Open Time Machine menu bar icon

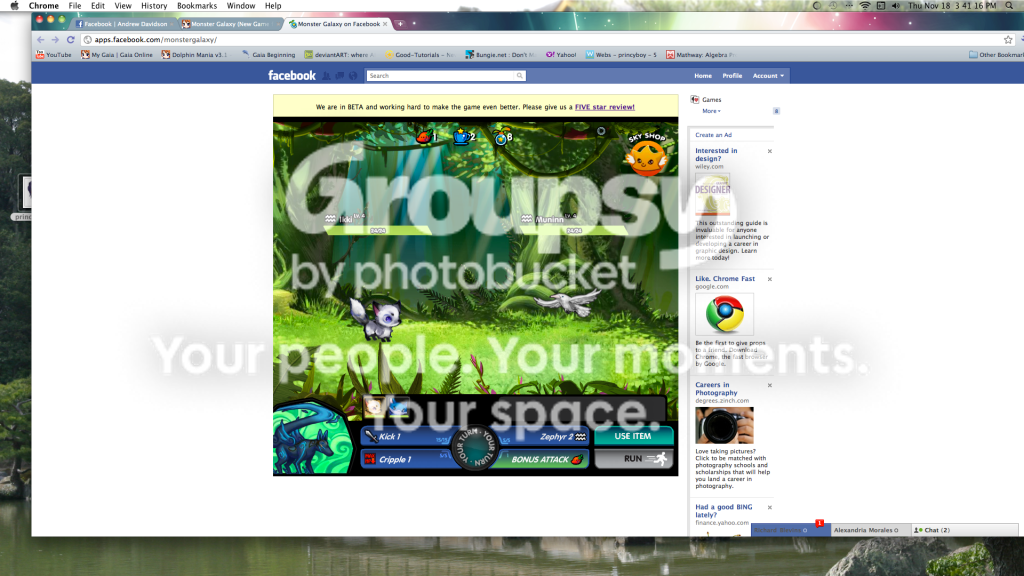click(x=833, y=5)
